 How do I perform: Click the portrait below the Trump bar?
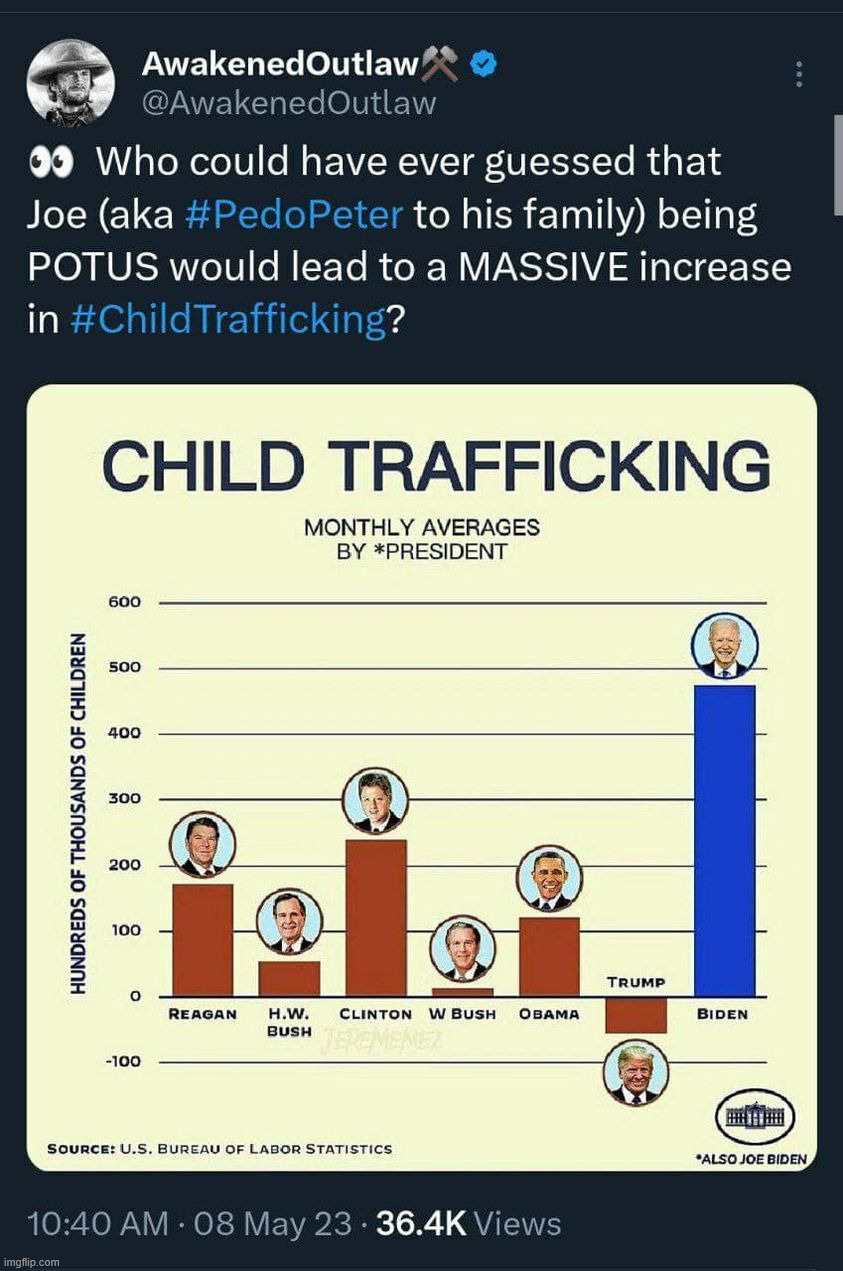tap(636, 1072)
